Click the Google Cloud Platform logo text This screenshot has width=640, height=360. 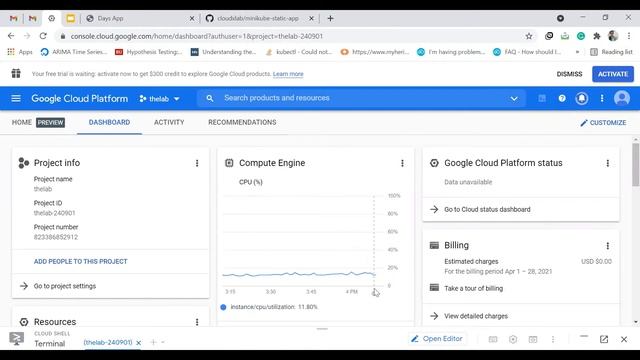pyautogui.click(x=80, y=98)
